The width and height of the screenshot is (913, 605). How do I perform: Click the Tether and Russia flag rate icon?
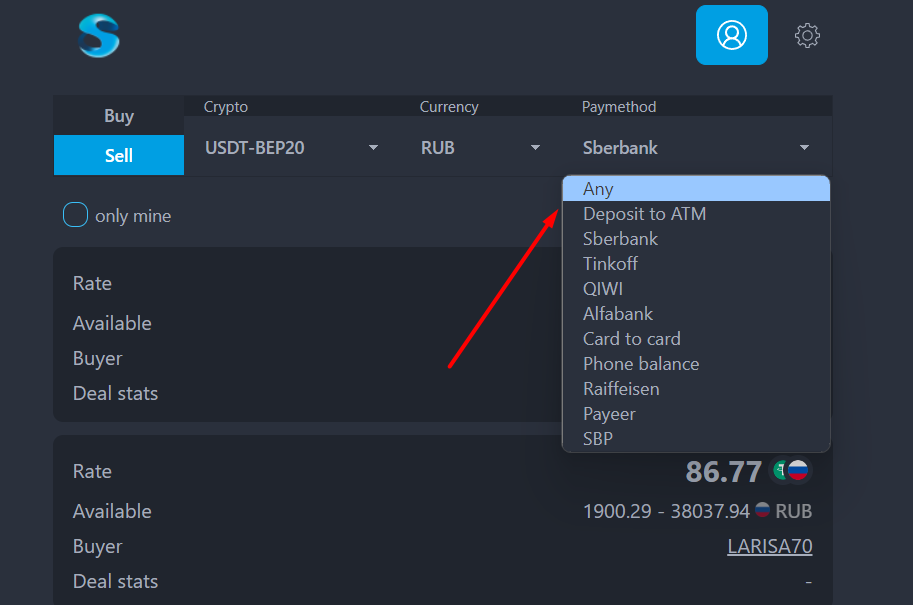791,470
